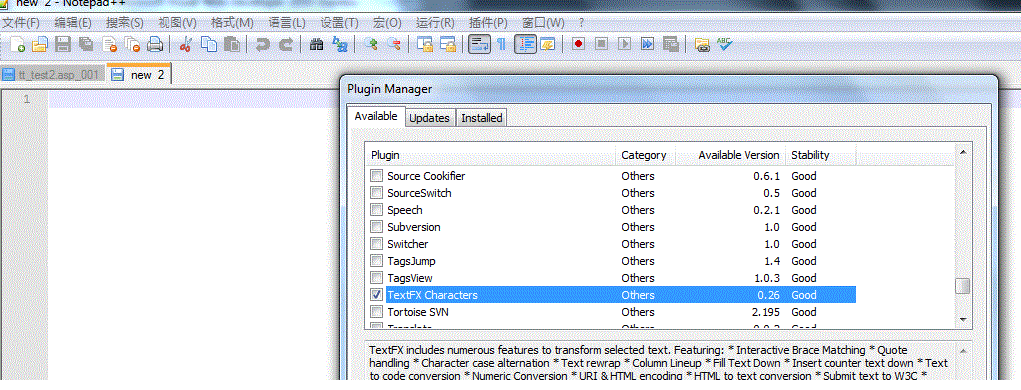This screenshot has height=390, width=1021.
Task: Click the Playback macro icon
Action: coord(624,44)
